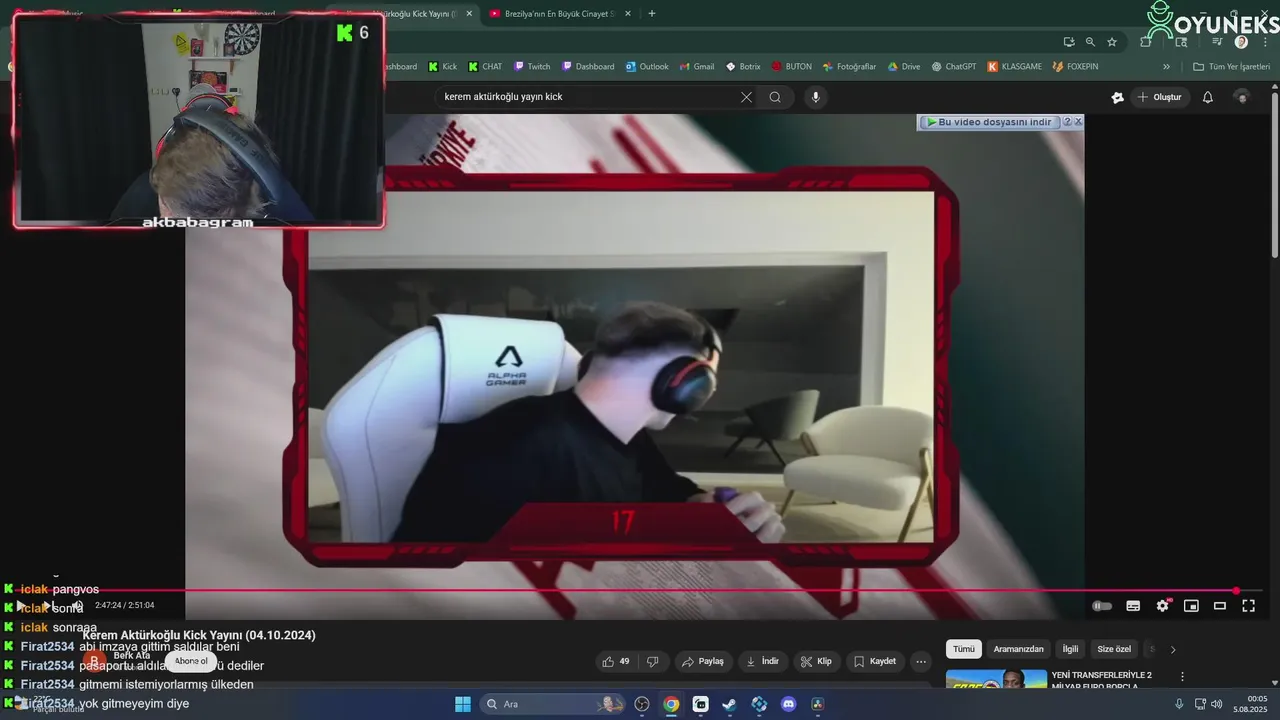1280x720 pixels.
Task: Open YouTube notifications bell
Action: [x=1207, y=97]
